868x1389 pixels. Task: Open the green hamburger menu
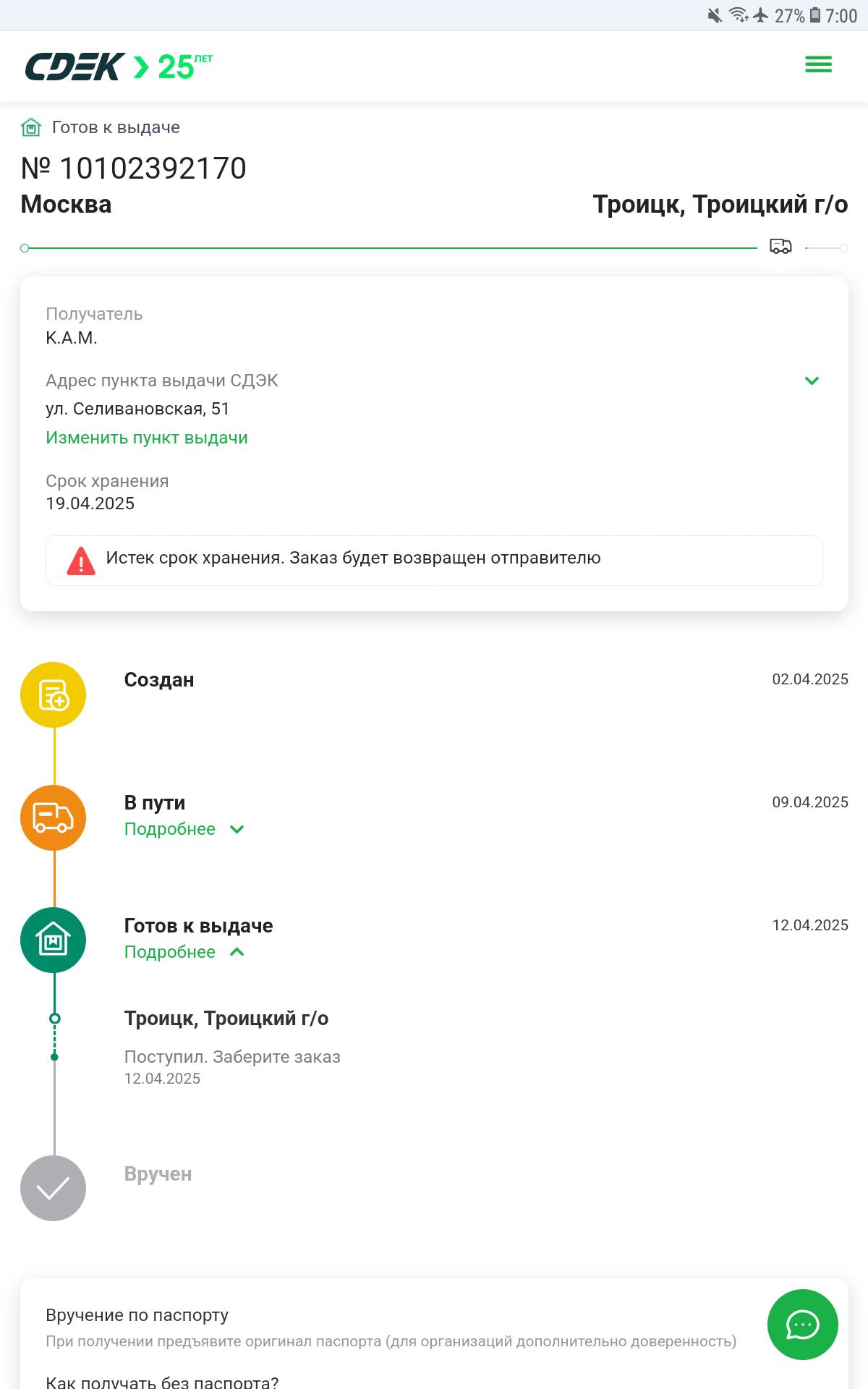click(818, 65)
